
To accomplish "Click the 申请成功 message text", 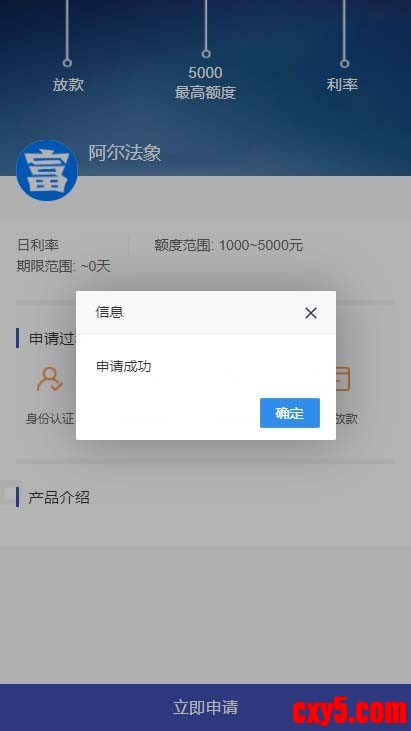I will point(123,366).
